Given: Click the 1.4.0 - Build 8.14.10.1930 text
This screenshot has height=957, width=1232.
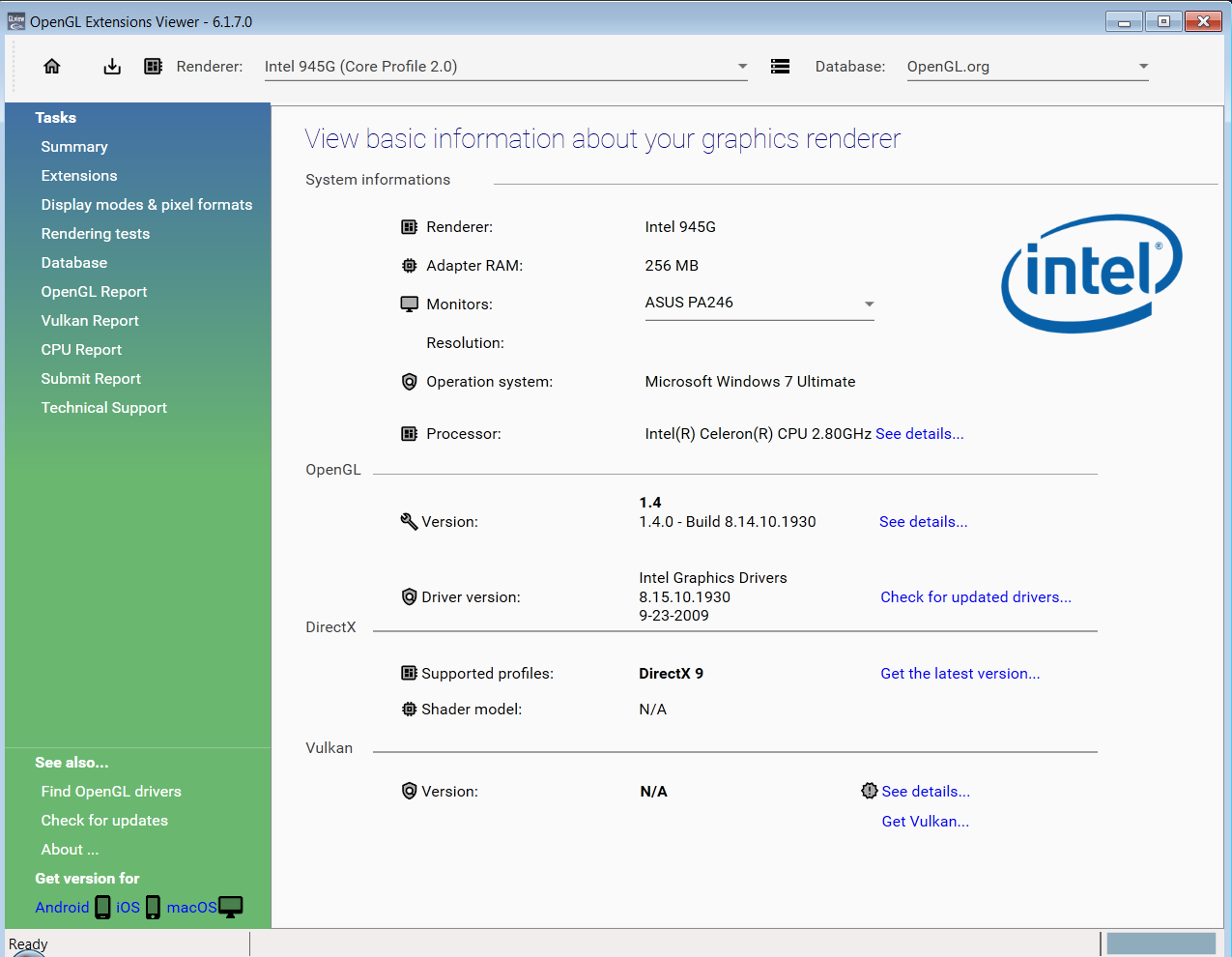Looking at the screenshot, I should 728,522.
